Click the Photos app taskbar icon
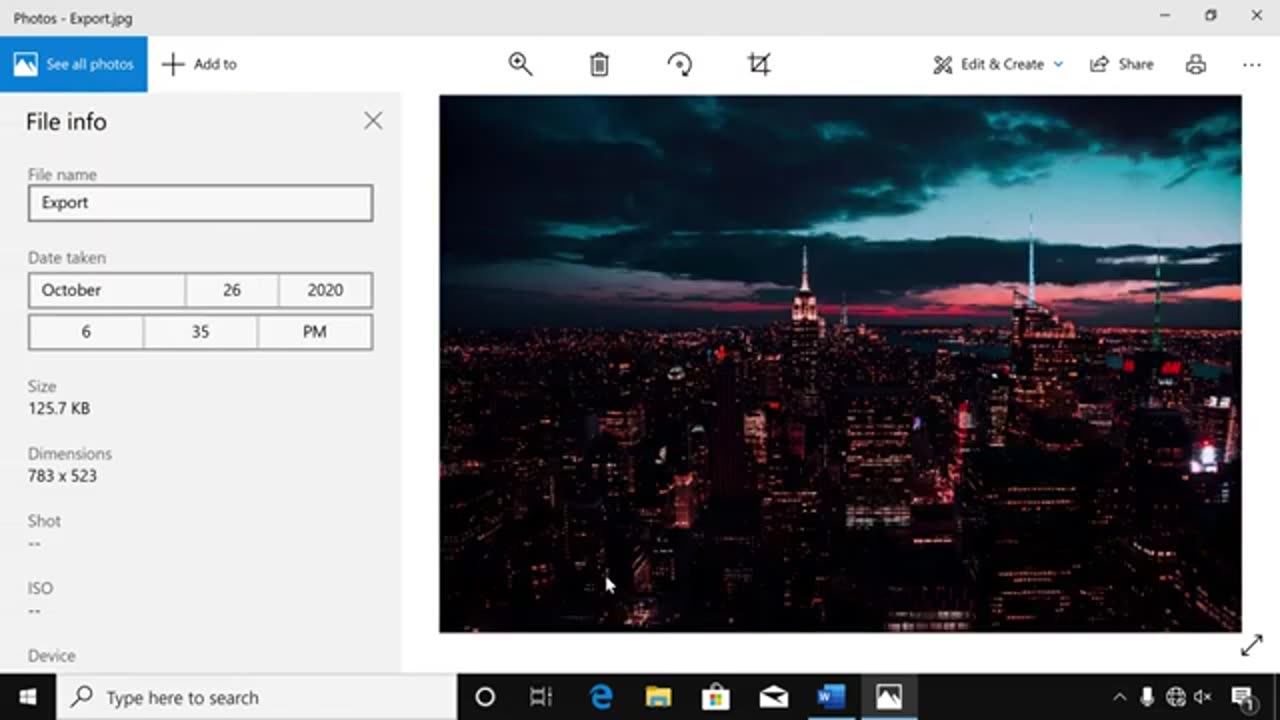 (x=888, y=697)
